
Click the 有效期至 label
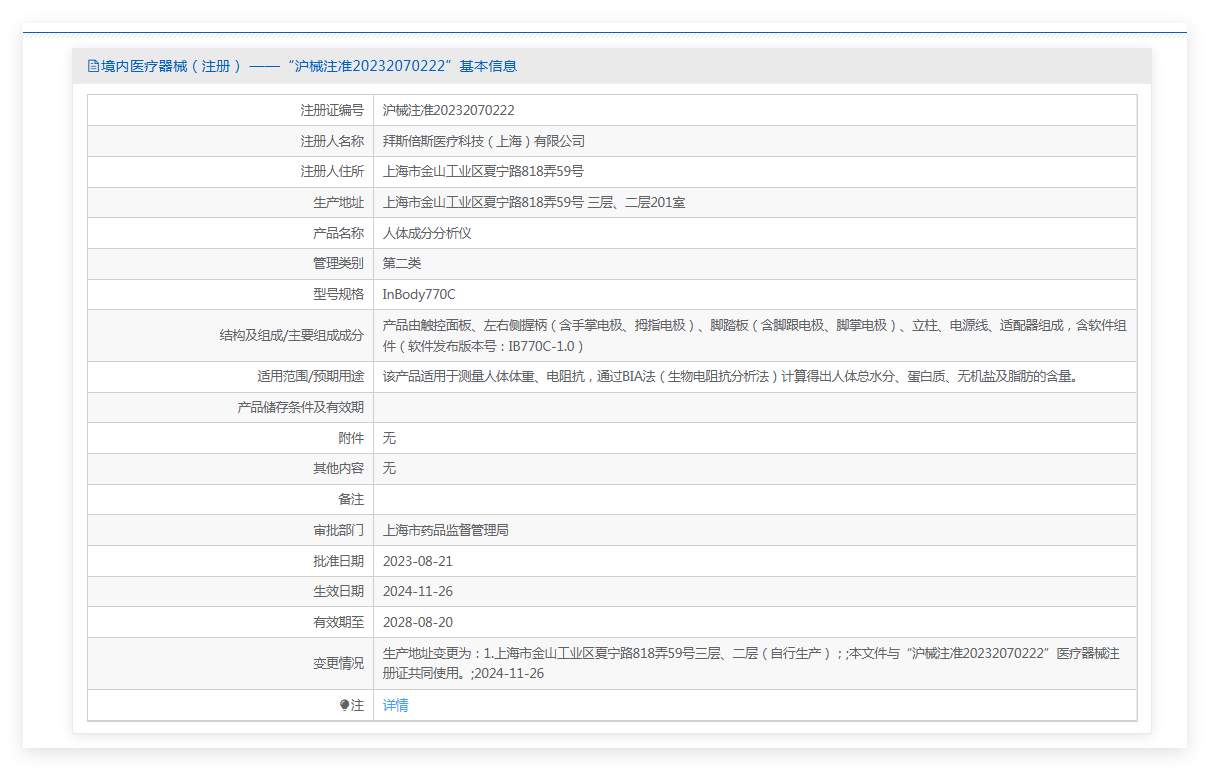pyautogui.click(x=338, y=622)
